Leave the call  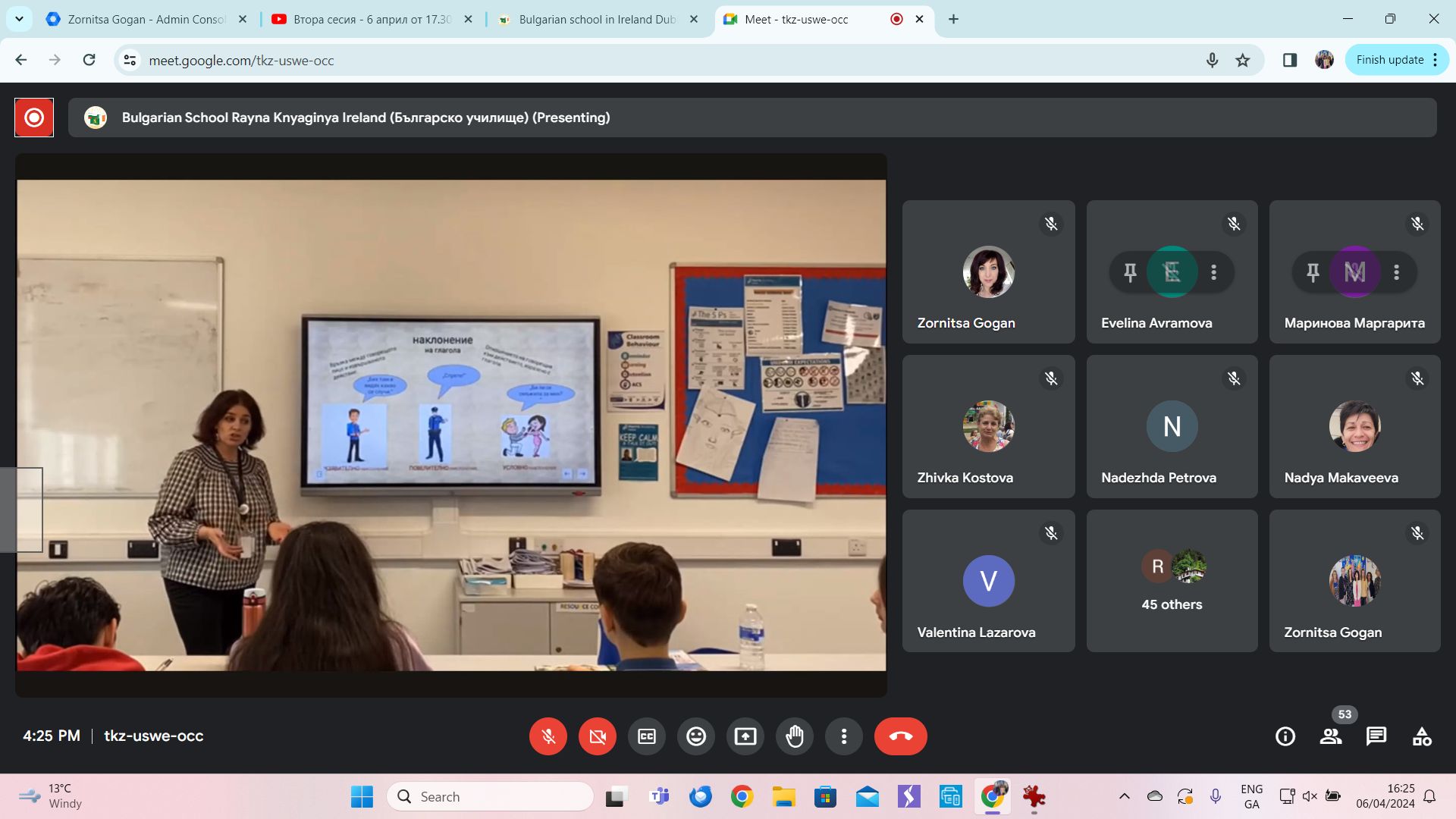coord(900,736)
